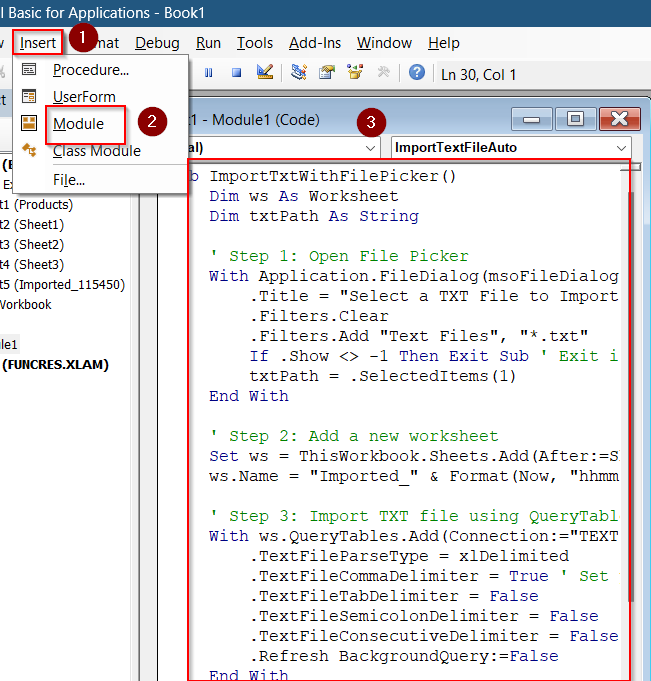This screenshot has width=651, height=681.
Task: Click the Break (pause) toolbar button
Action: tap(208, 73)
